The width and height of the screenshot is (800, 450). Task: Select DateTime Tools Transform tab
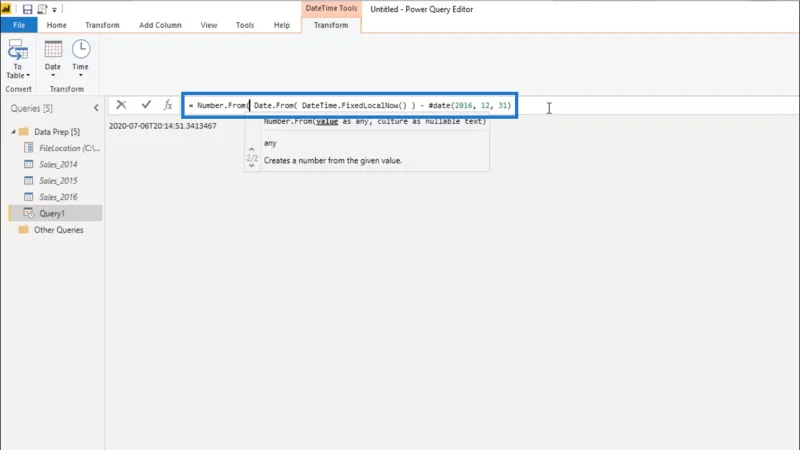331,25
